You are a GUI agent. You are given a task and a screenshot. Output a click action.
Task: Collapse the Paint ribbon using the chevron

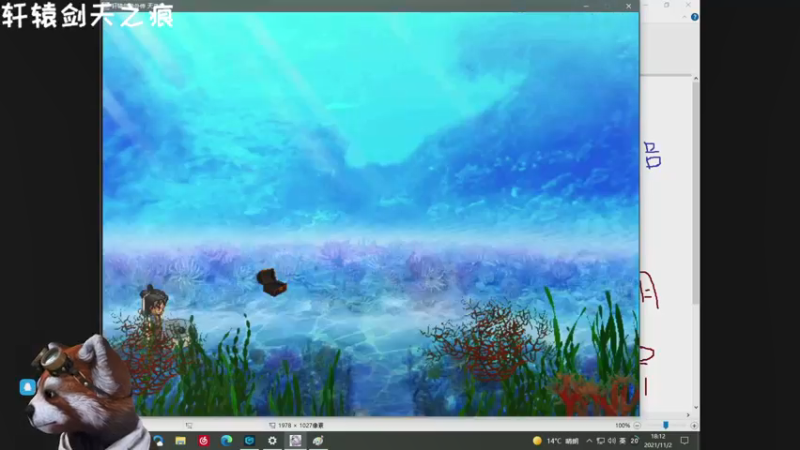click(x=684, y=17)
